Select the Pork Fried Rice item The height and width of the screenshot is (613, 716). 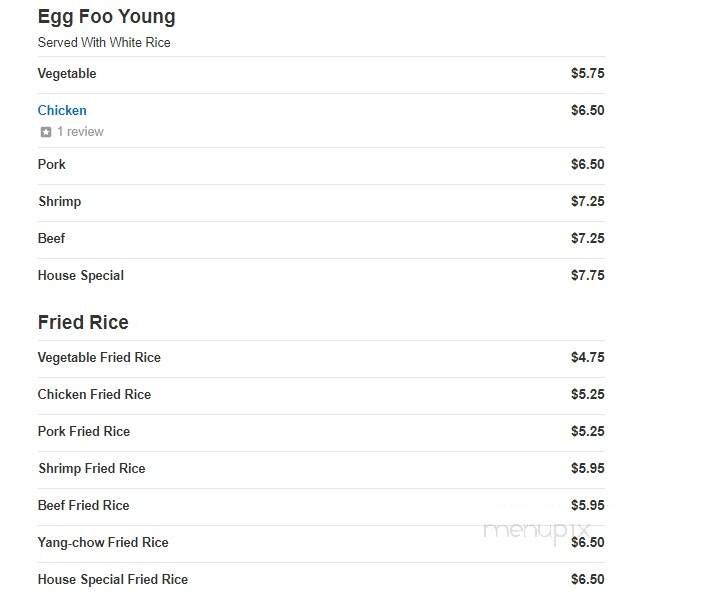pos(84,431)
